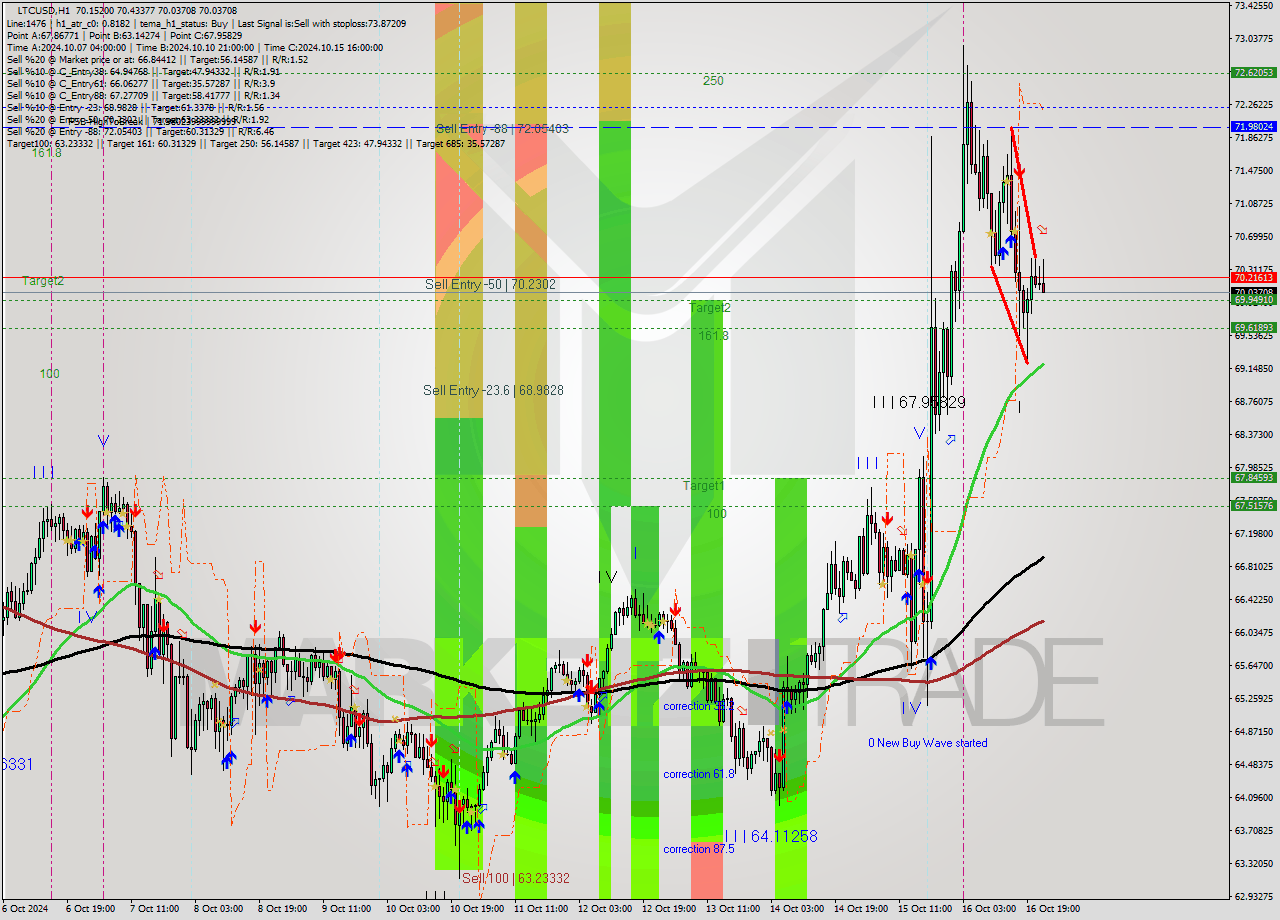Click the 'correction 38.2' label
Image resolution: width=1280 pixels, height=920 pixels.
pos(699,706)
